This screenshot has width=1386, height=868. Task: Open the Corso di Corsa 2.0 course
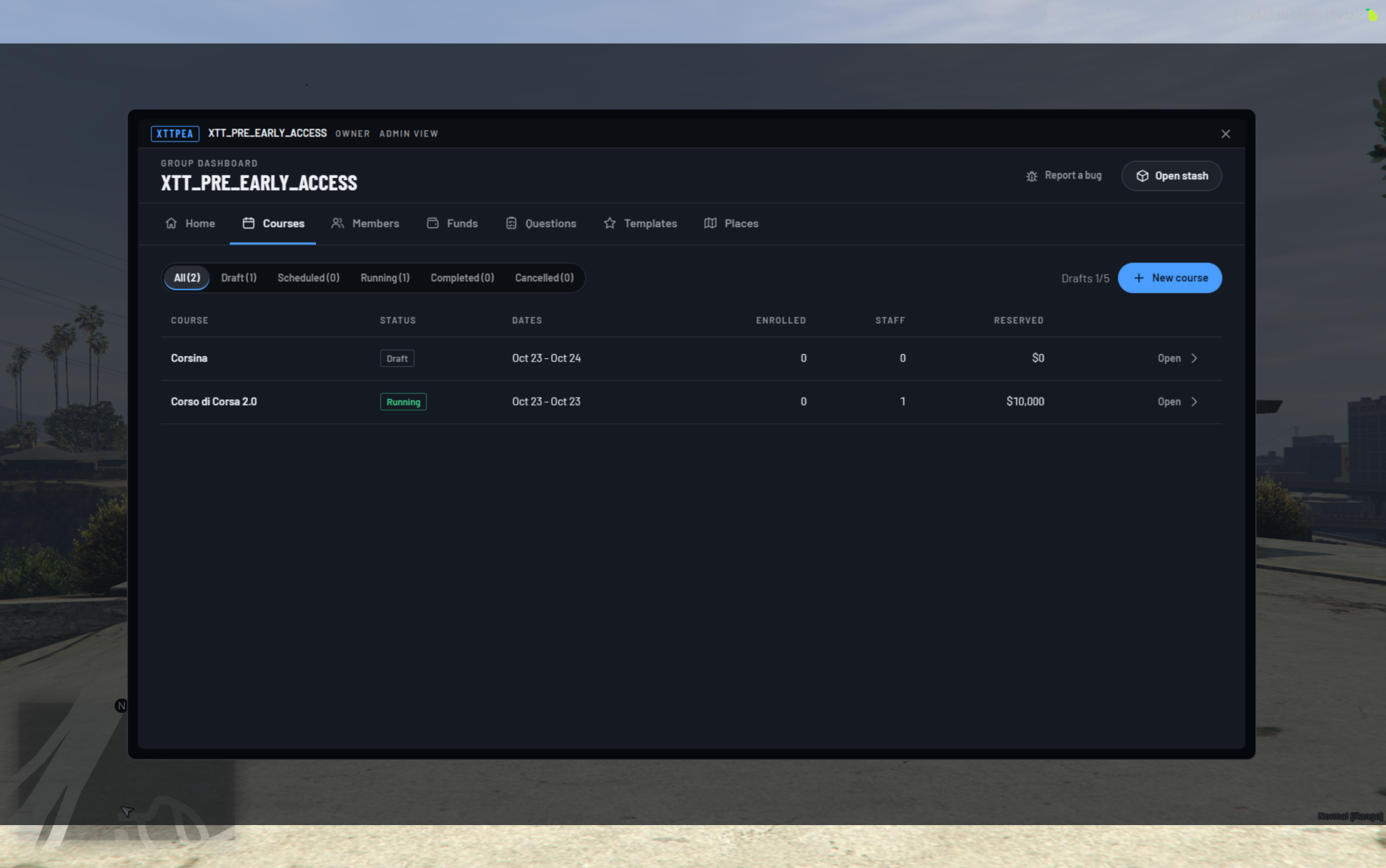tap(1177, 402)
